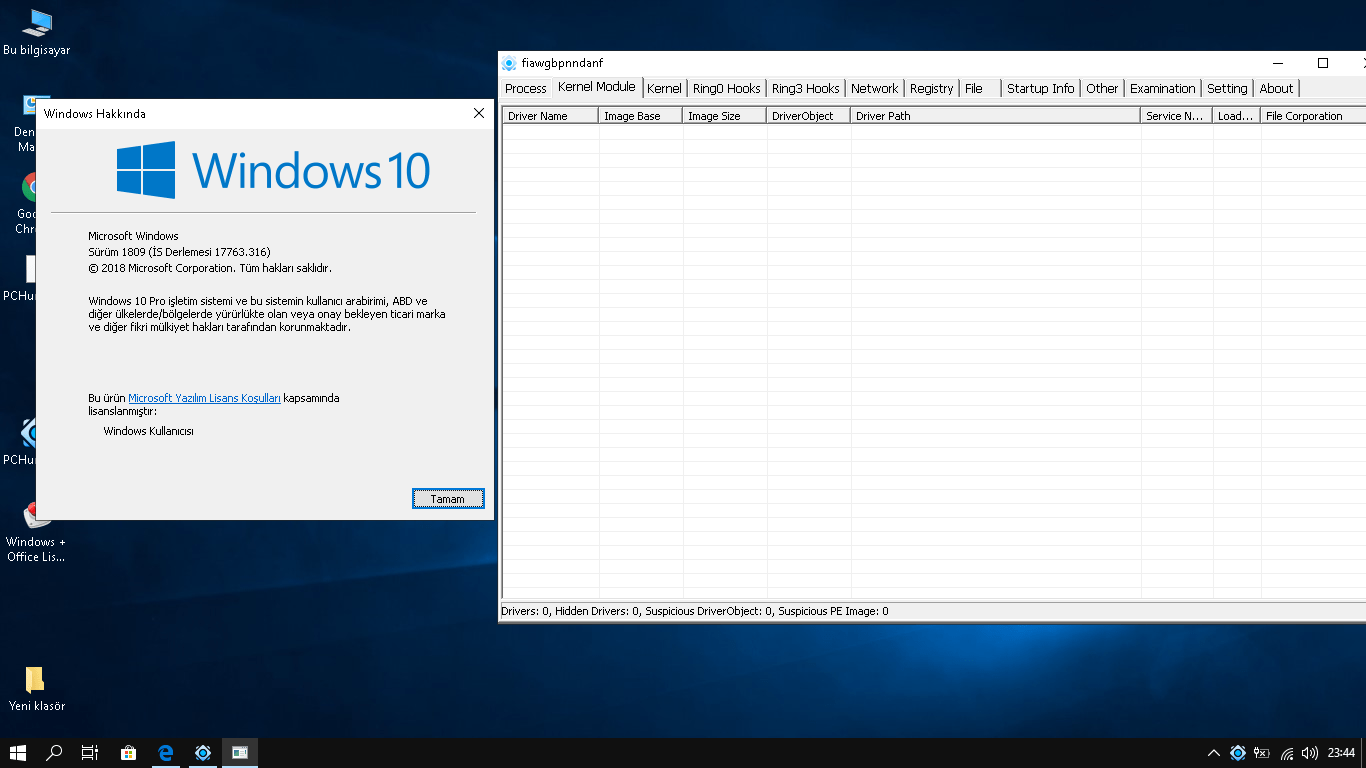Viewport: 1366px width, 768px height.
Task: Go to the Setting tab
Action: pos(1228,88)
